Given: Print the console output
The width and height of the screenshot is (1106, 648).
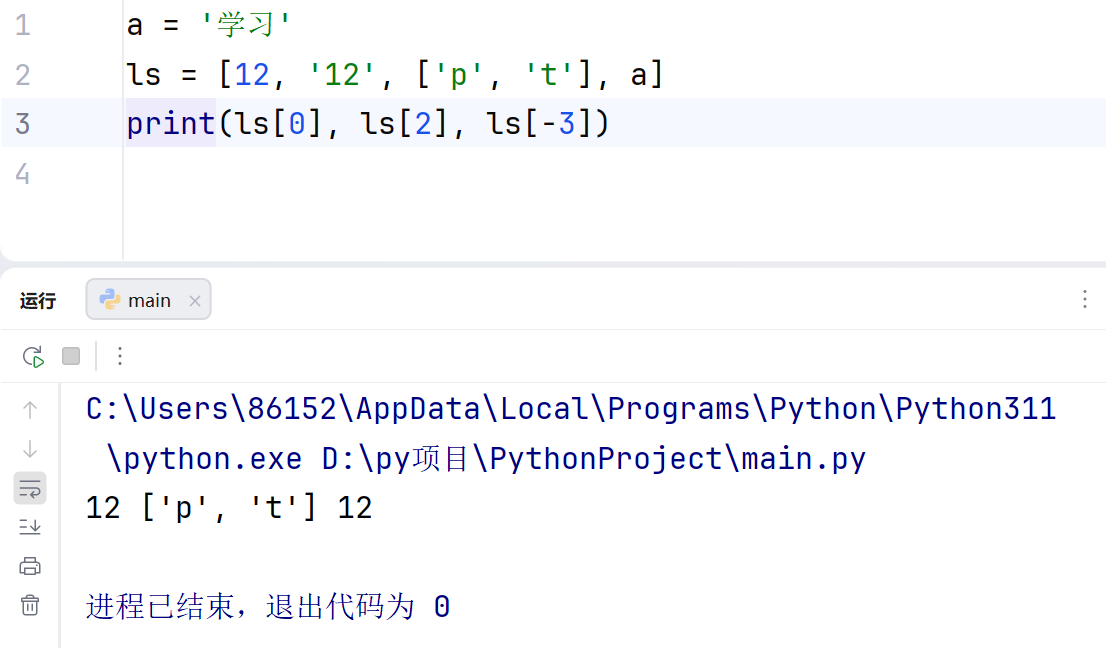Looking at the screenshot, I should point(30,565).
